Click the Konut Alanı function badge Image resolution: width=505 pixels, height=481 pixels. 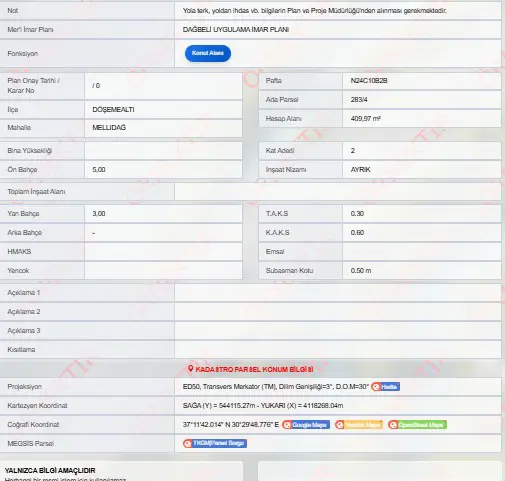208,53
